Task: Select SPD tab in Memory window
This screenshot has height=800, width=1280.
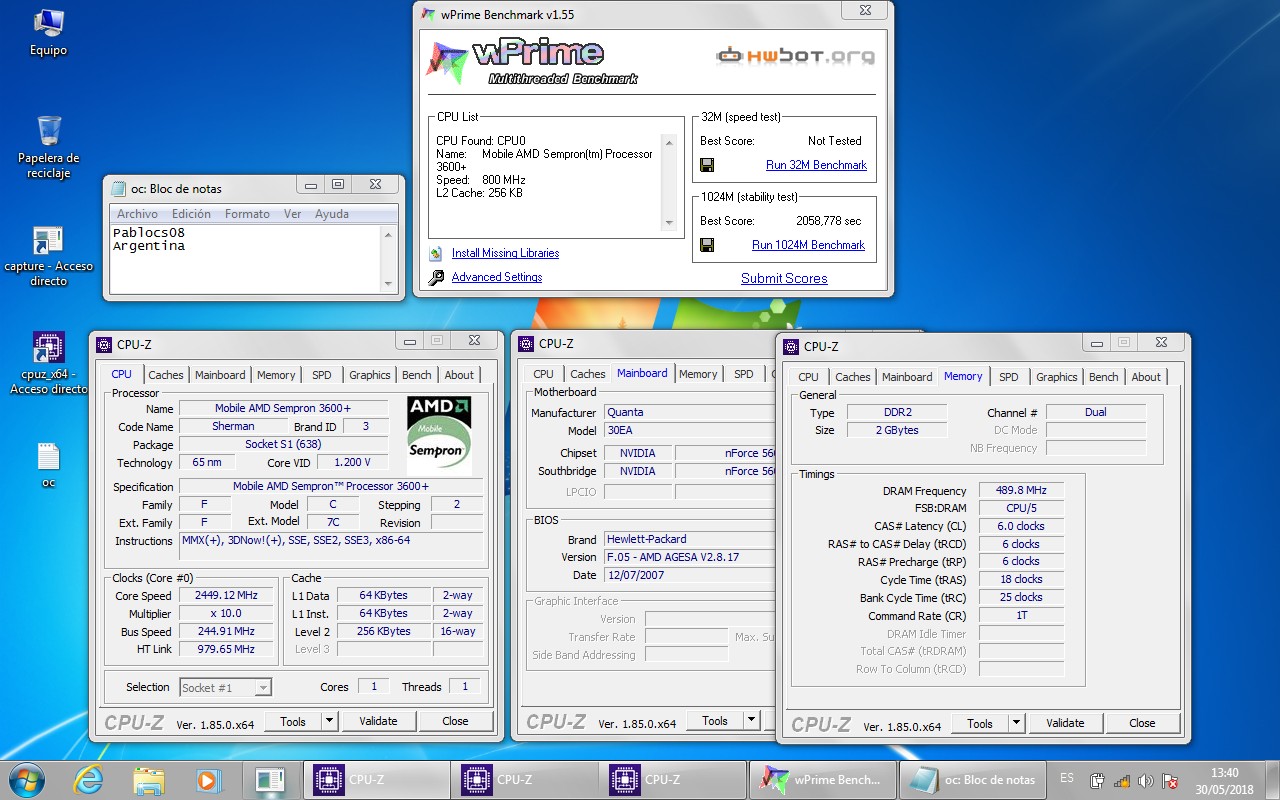Action: tap(1009, 377)
